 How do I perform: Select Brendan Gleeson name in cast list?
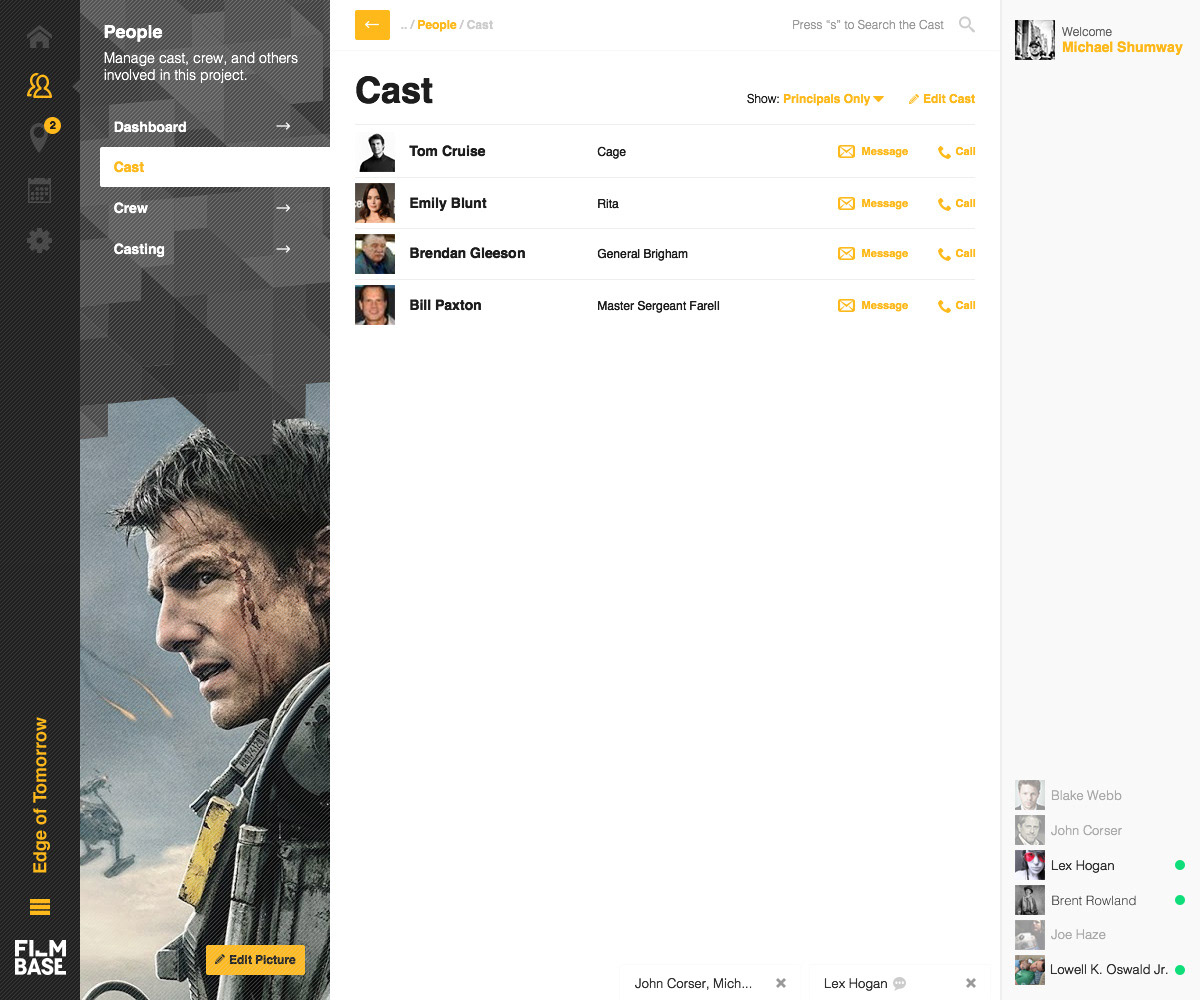pos(467,253)
